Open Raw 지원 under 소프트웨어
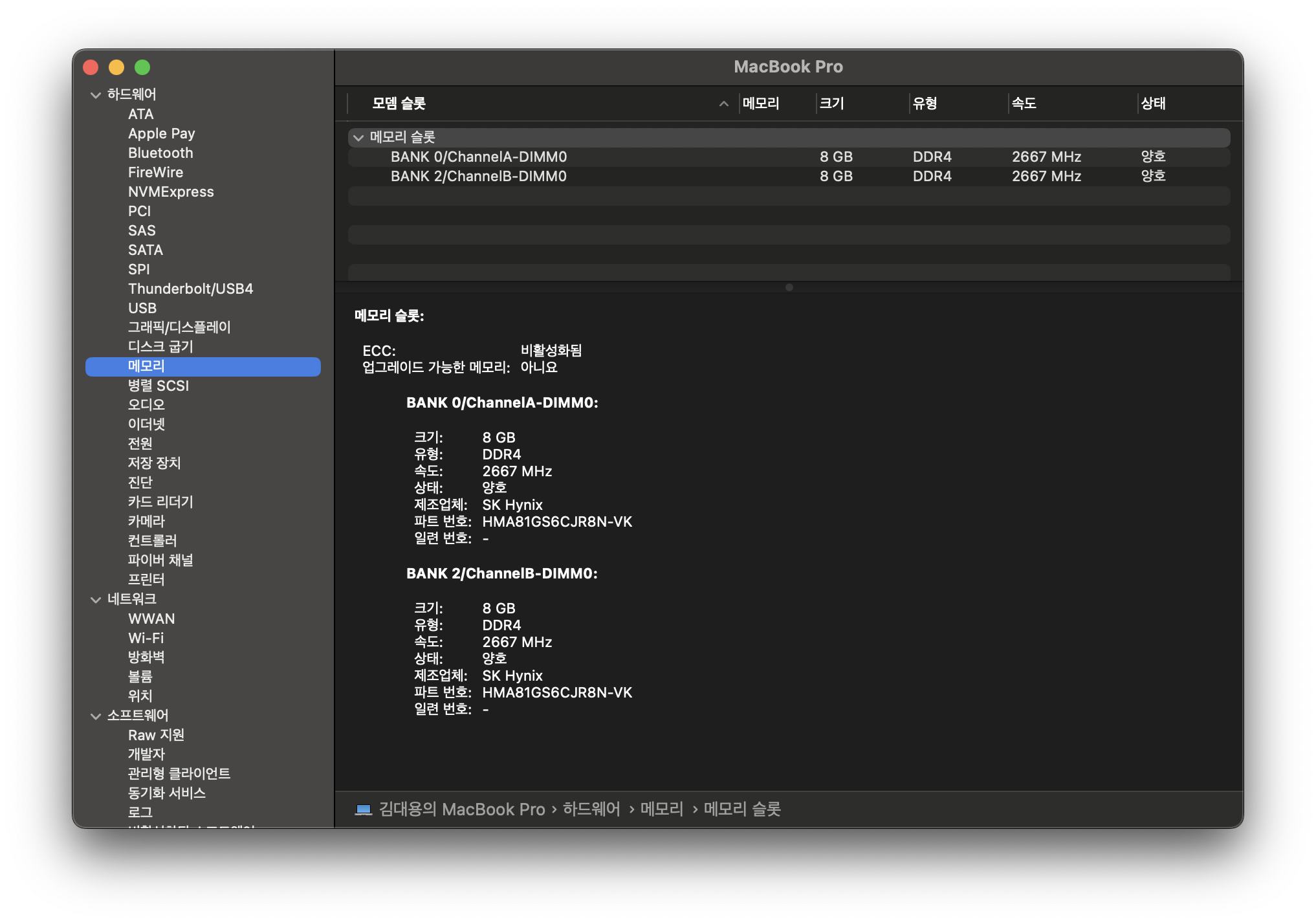1316x924 pixels. click(157, 736)
